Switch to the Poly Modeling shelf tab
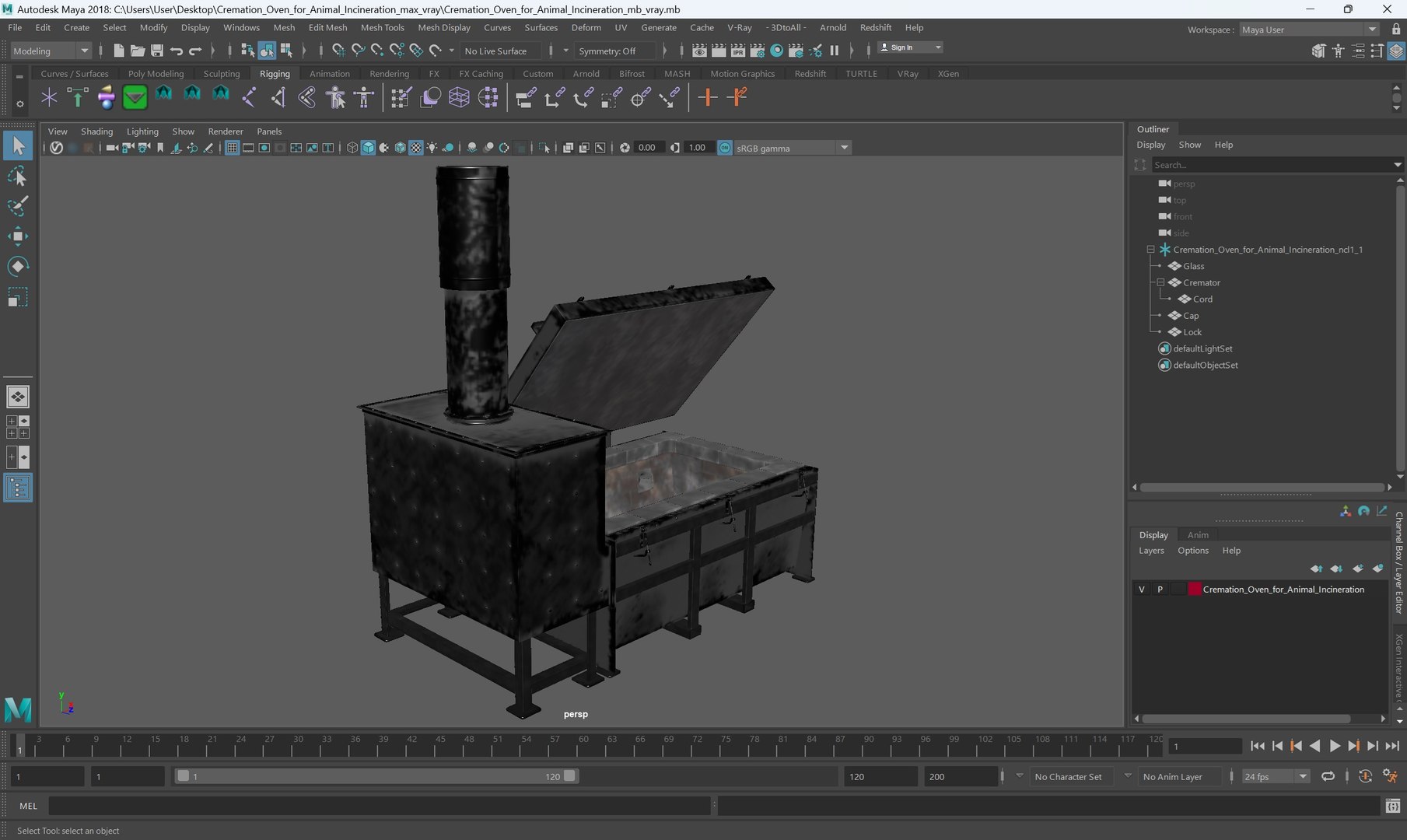 tap(156, 74)
